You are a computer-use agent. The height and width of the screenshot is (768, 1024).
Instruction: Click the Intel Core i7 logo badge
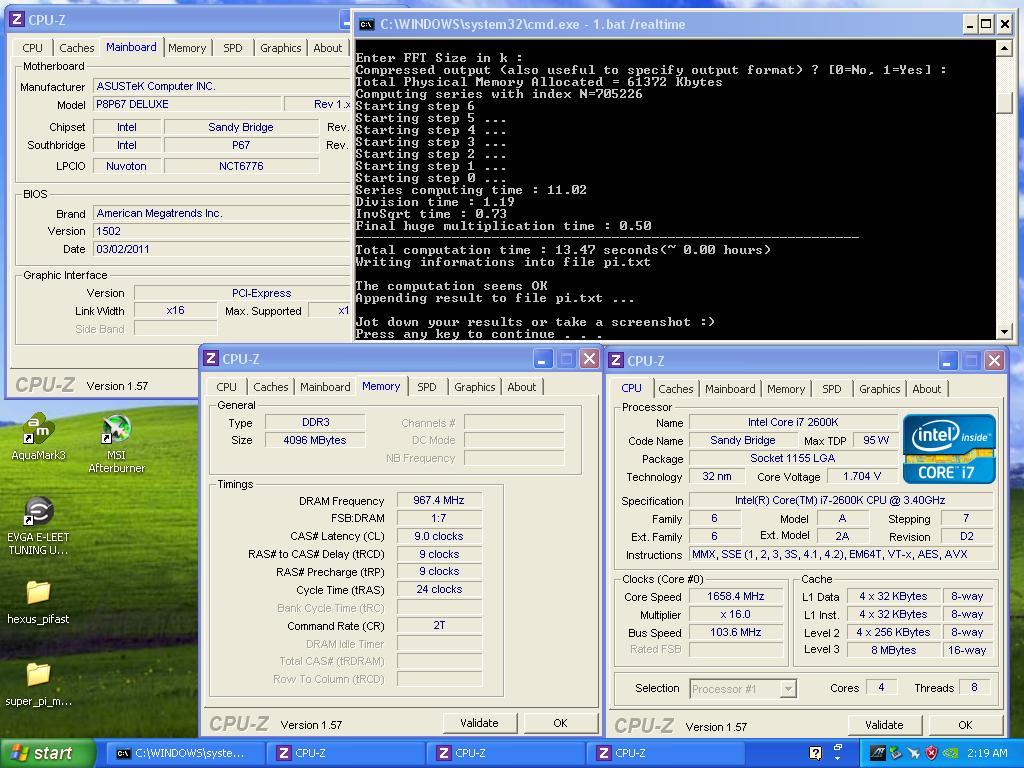(x=949, y=449)
